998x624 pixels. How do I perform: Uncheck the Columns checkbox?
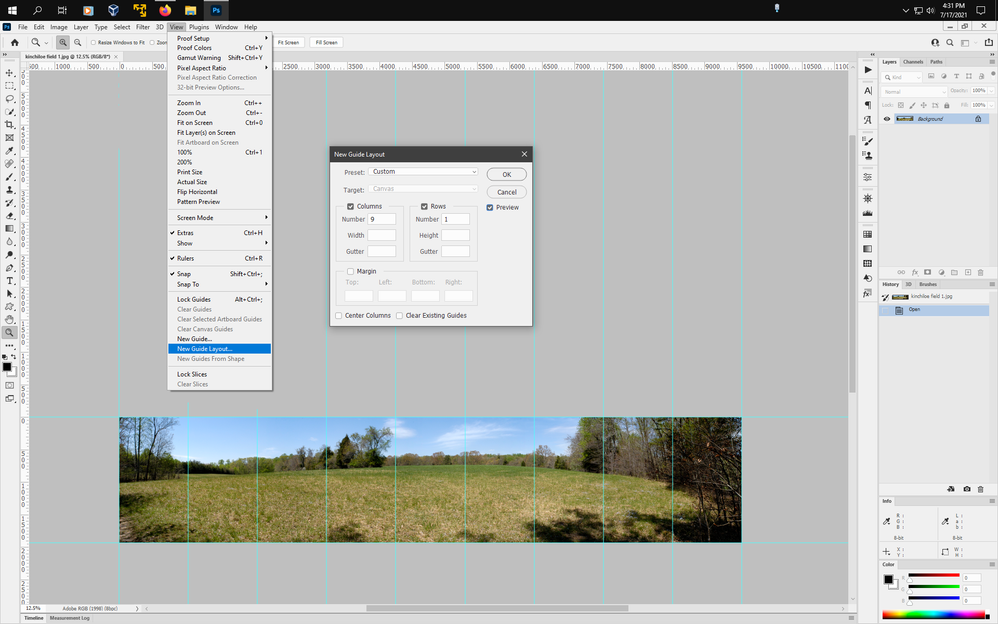[x=350, y=206]
